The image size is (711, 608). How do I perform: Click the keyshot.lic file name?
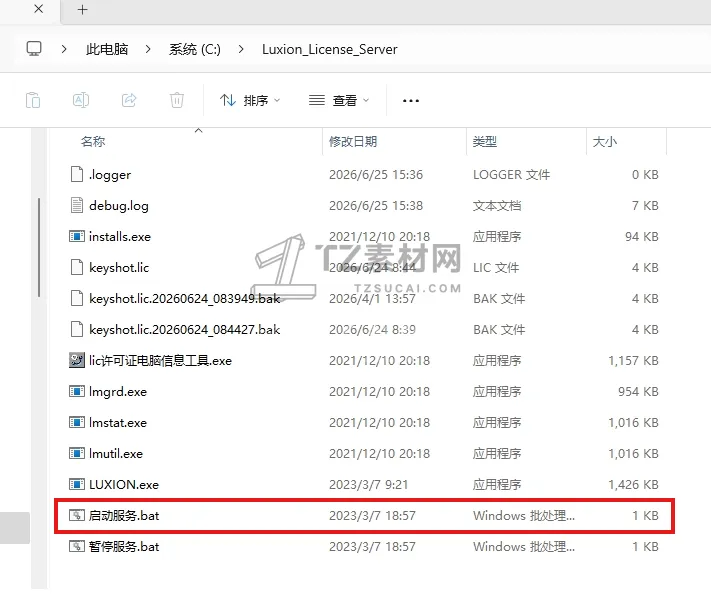(x=119, y=268)
